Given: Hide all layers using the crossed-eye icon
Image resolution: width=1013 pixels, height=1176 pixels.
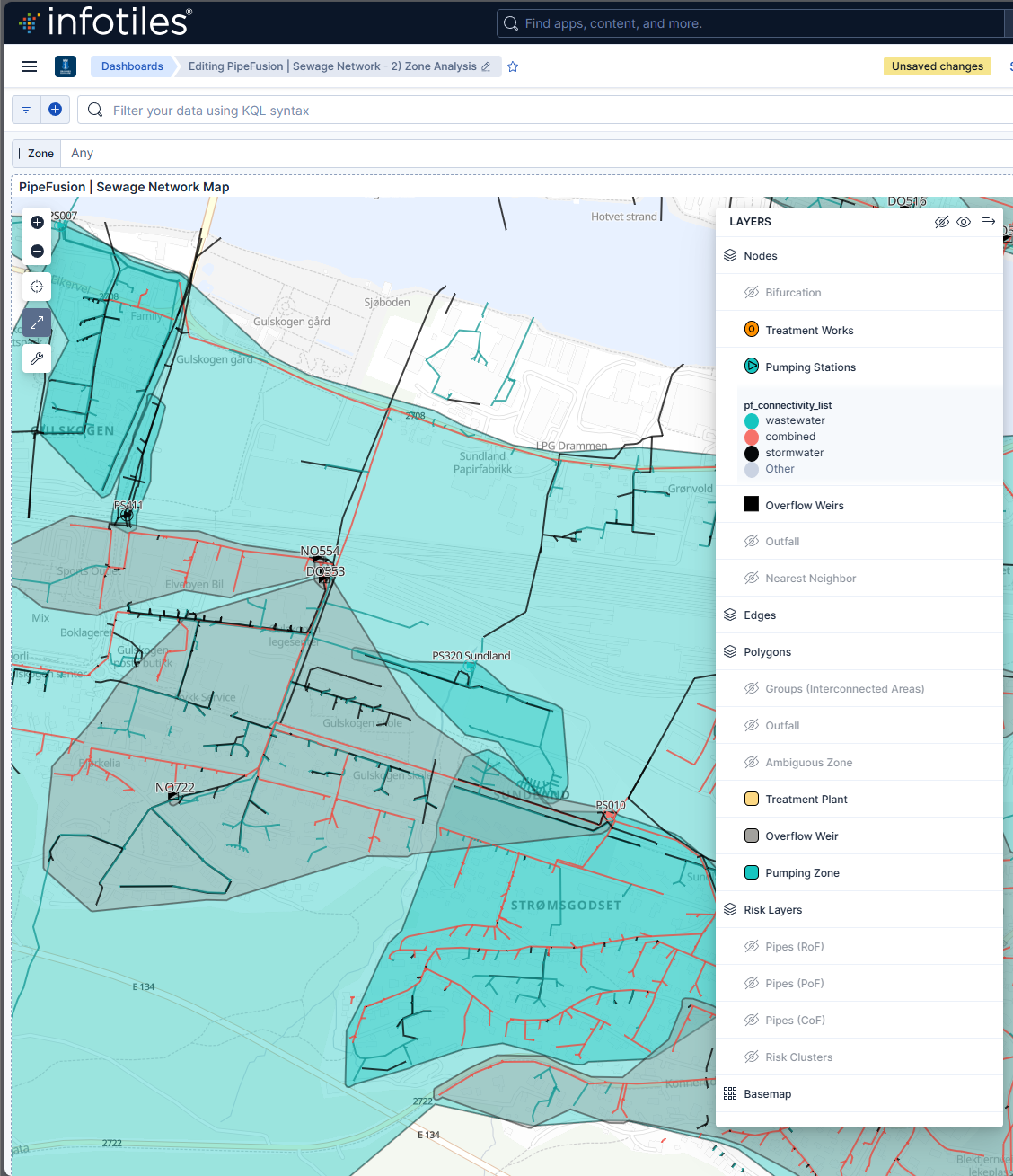Looking at the screenshot, I should click(x=942, y=222).
